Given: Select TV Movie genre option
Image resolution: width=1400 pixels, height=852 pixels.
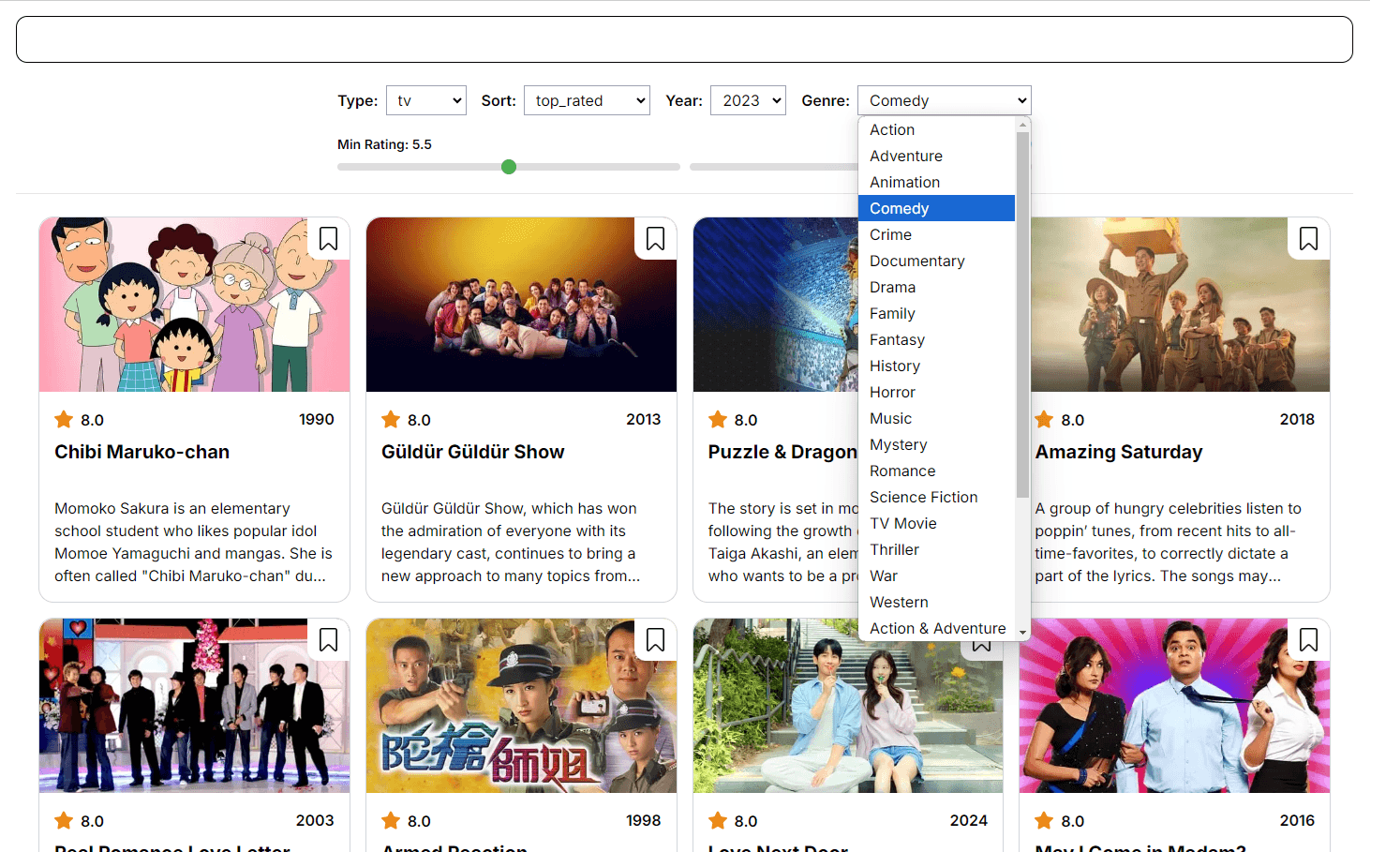Looking at the screenshot, I should [x=936, y=523].
